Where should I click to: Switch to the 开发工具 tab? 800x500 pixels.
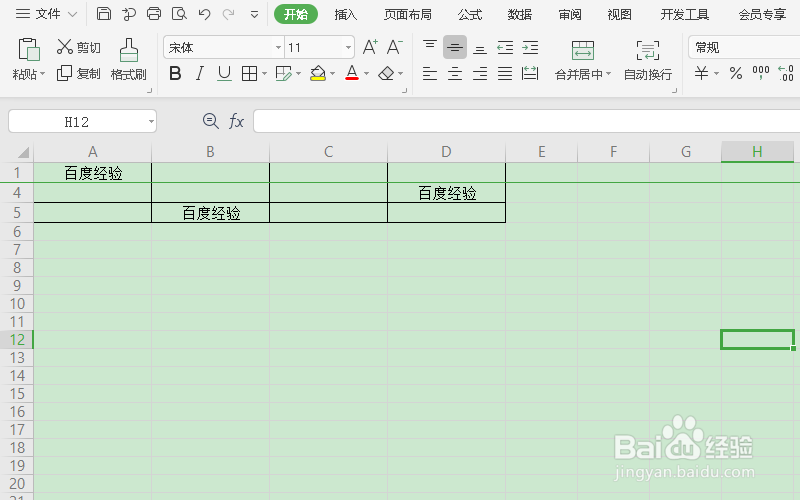pyautogui.click(x=685, y=14)
